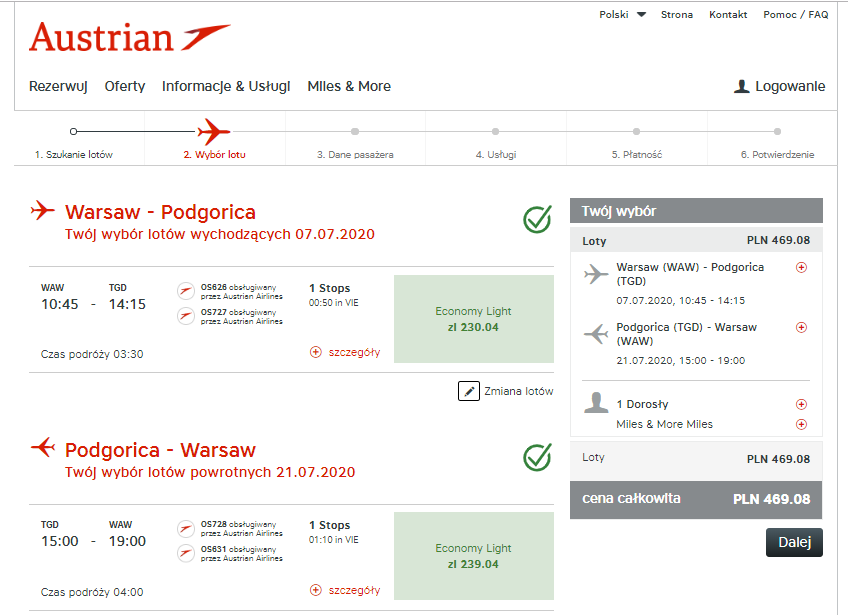The height and width of the screenshot is (615, 848).
Task: Open the Strona link
Action: [x=677, y=15]
